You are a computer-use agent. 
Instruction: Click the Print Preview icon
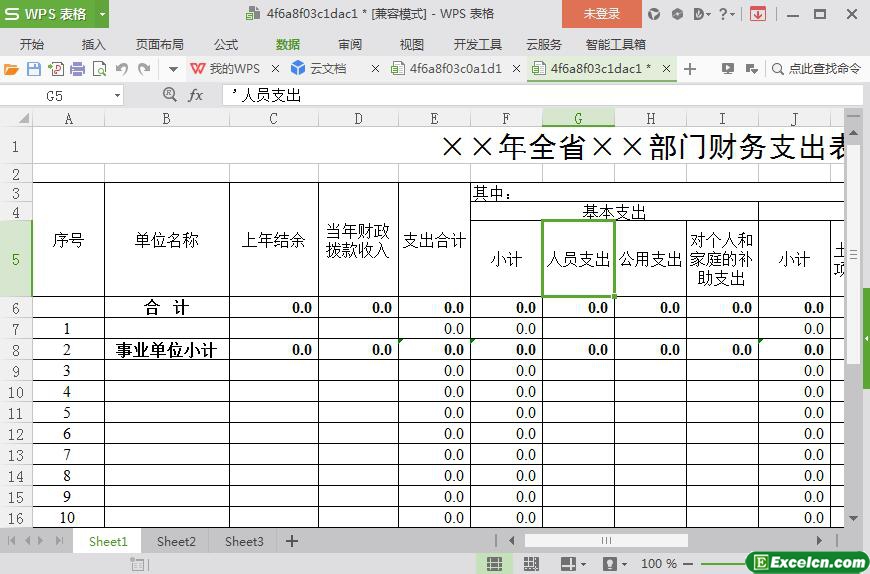(x=100, y=69)
